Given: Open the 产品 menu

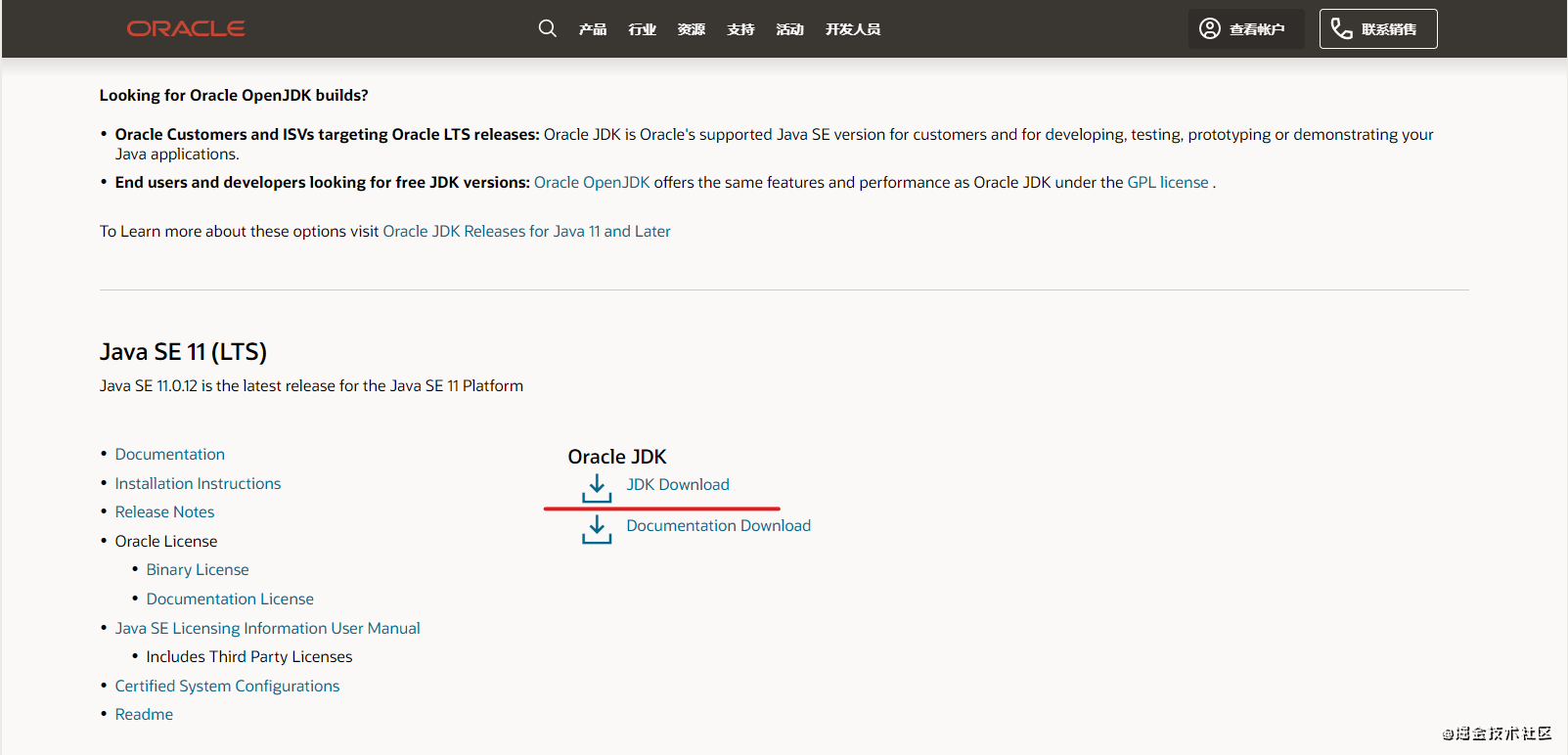Looking at the screenshot, I should [x=593, y=29].
